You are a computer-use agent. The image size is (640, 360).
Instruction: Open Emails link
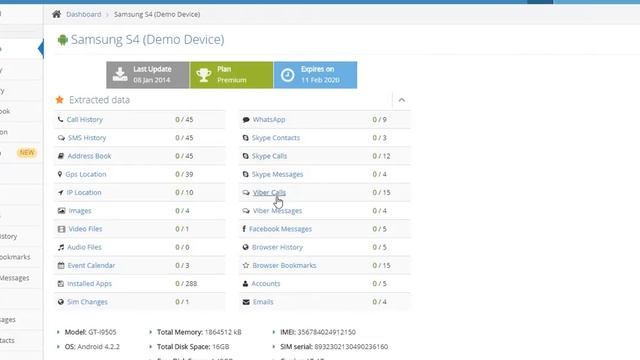[x=263, y=302]
